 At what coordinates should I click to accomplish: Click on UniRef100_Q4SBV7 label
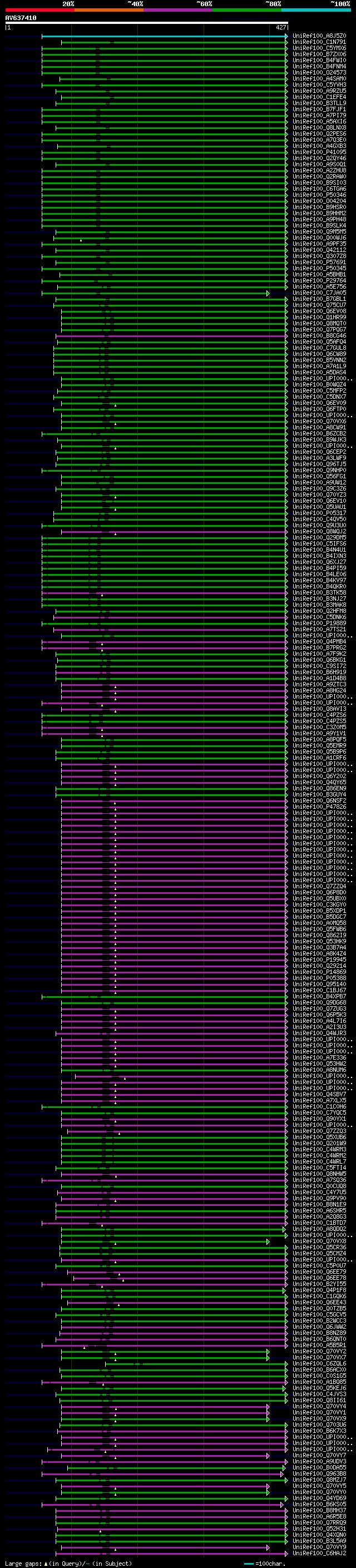pos(319,1094)
